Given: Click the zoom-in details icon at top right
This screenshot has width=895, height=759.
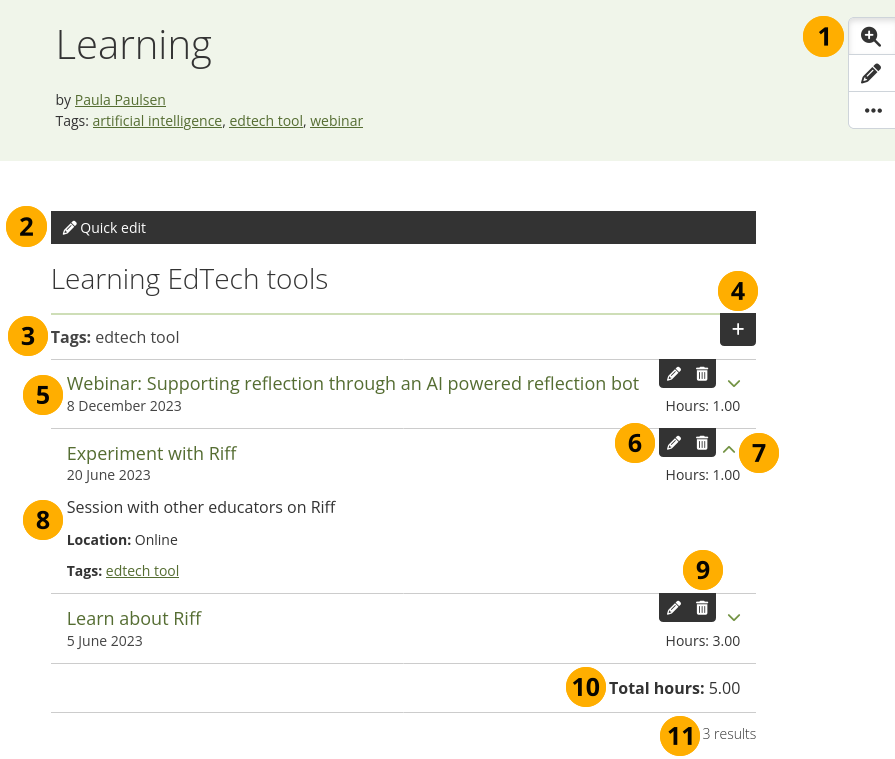Looking at the screenshot, I should pyautogui.click(x=871, y=37).
